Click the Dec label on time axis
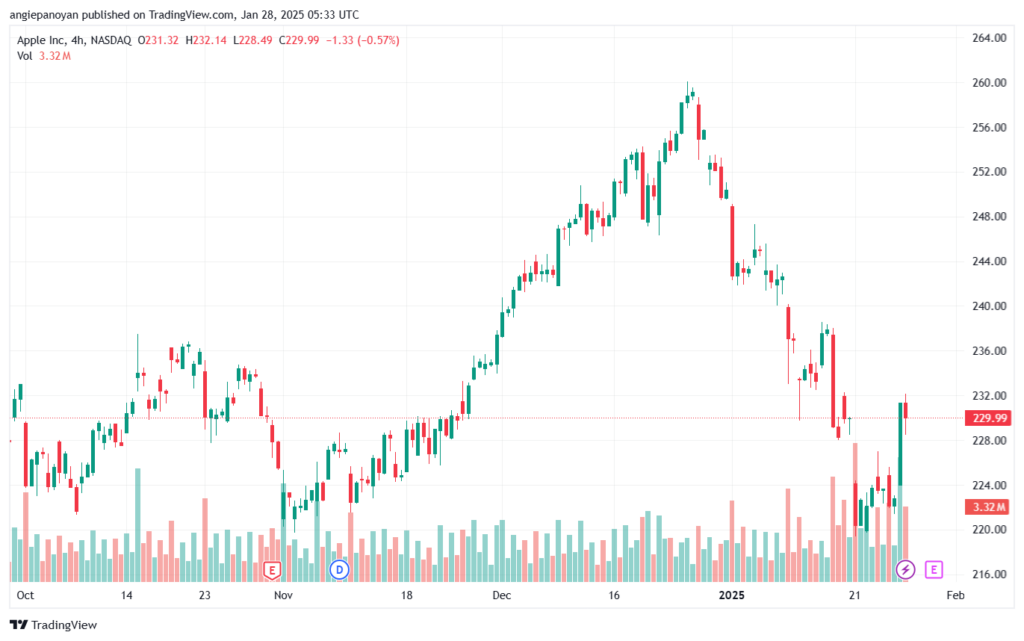Viewport: 1024px width, 641px height. point(502,595)
